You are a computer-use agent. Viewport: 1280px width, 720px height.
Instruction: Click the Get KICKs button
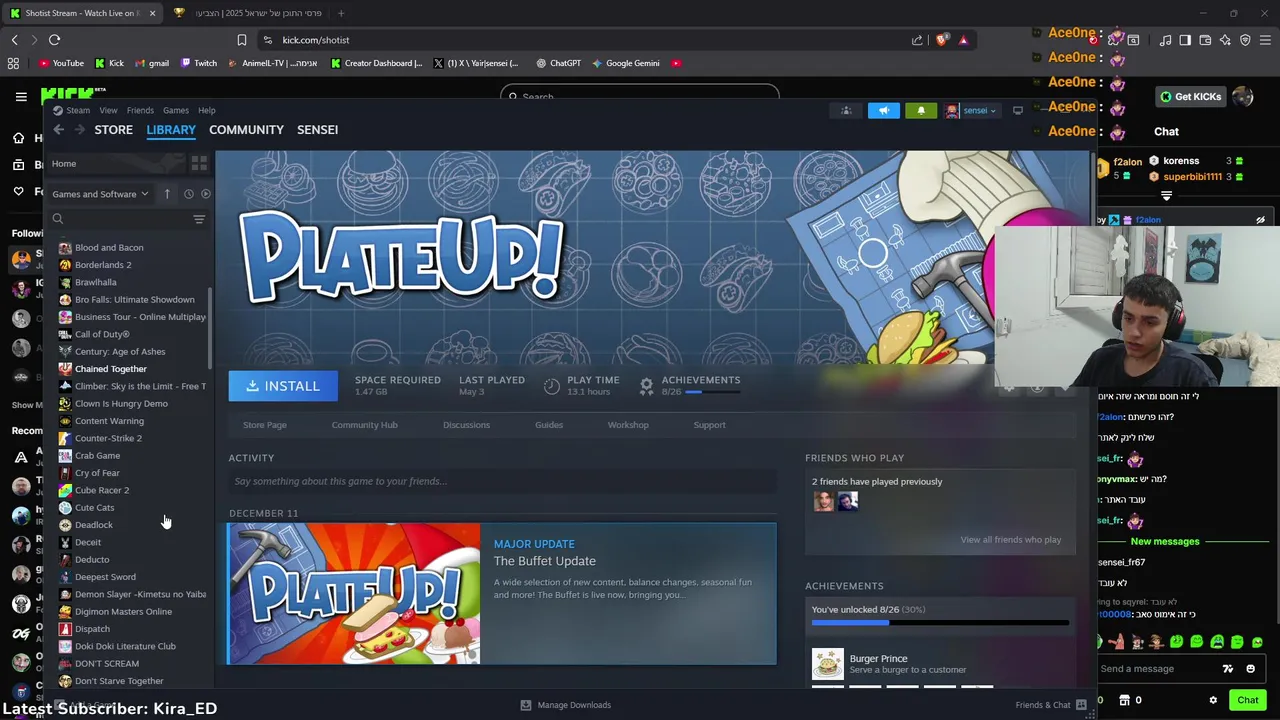[1190, 97]
